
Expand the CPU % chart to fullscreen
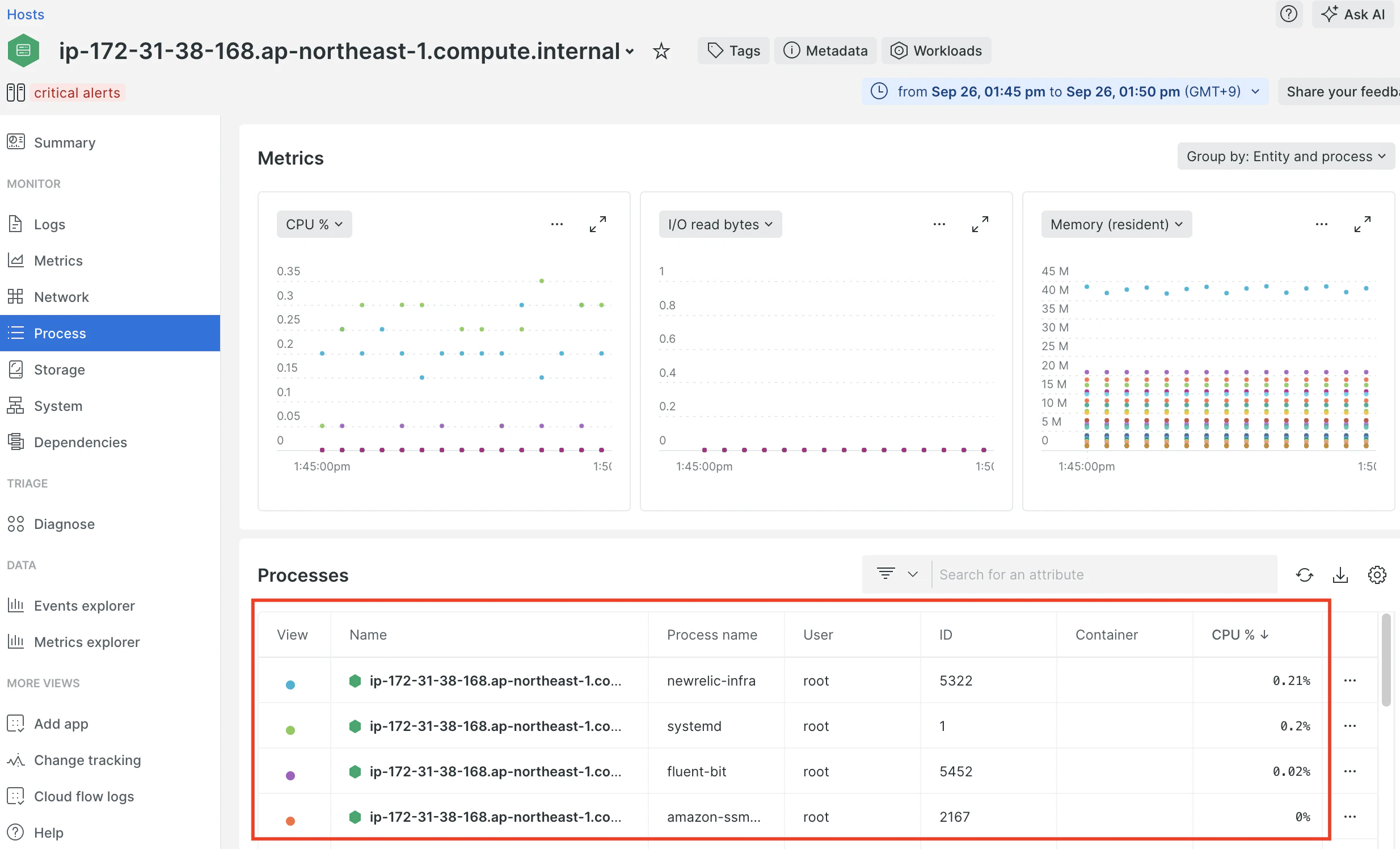tap(597, 224)
